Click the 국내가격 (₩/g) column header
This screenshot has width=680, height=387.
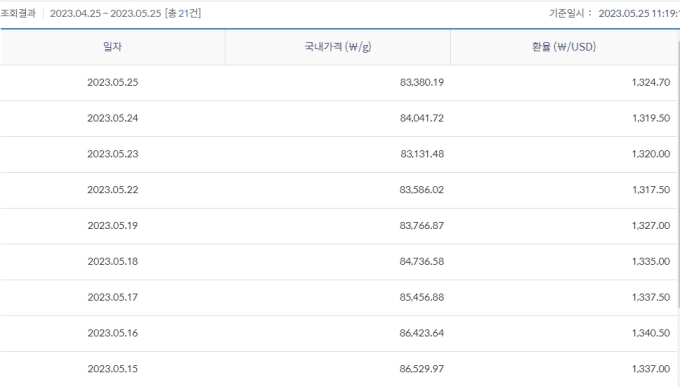pos(338,47)
